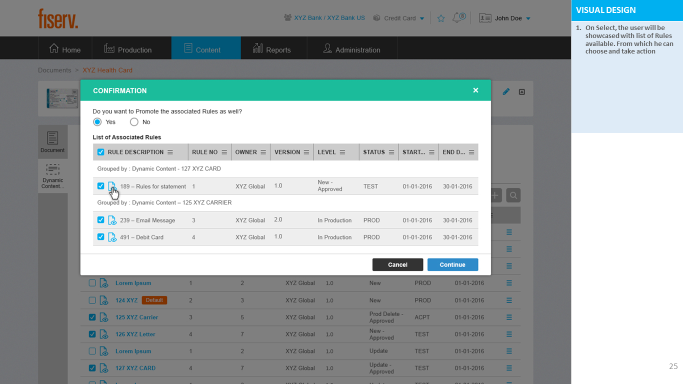683x384 pixels.
Task: Toggle the select-all Rule Description checkbox
Action: click(101, 152)
